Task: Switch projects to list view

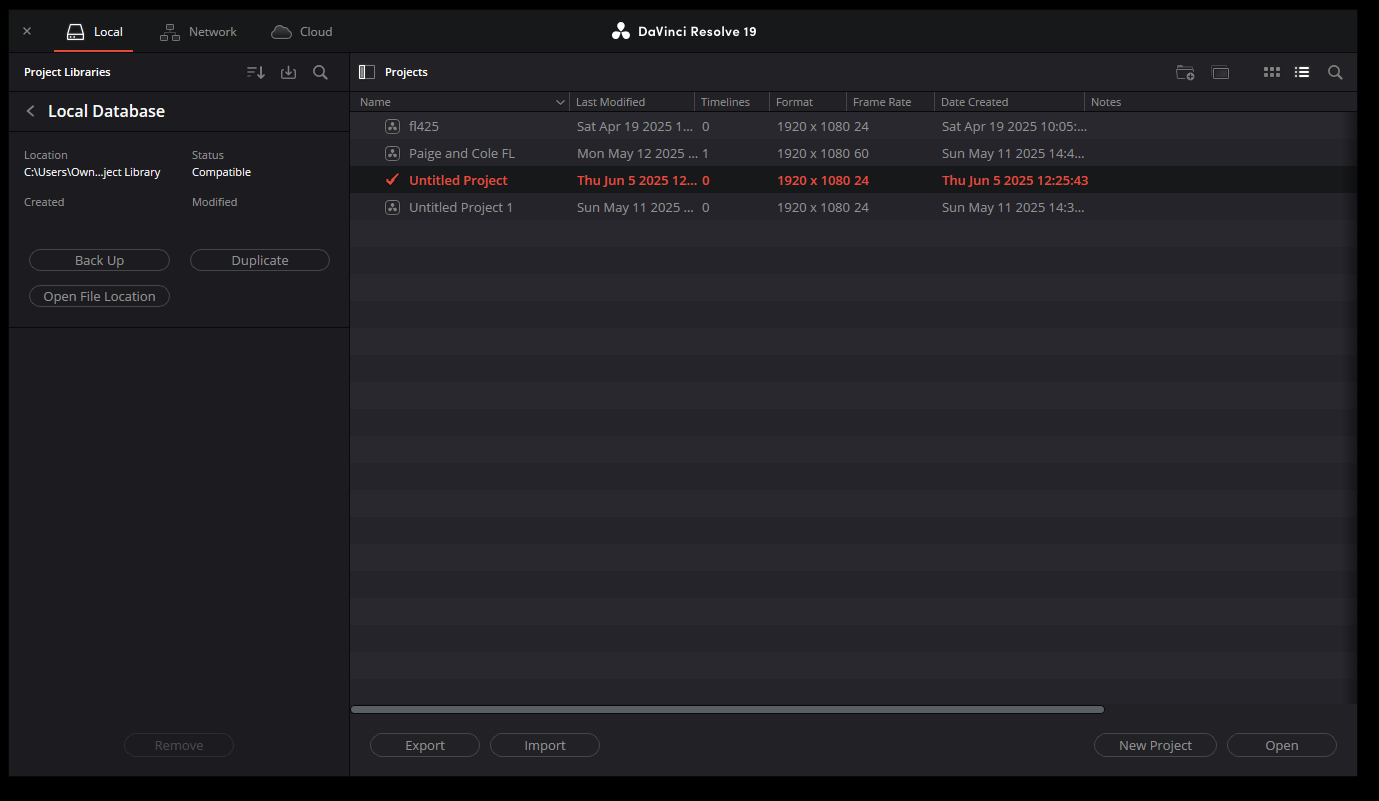Action: click(1302, 72)
